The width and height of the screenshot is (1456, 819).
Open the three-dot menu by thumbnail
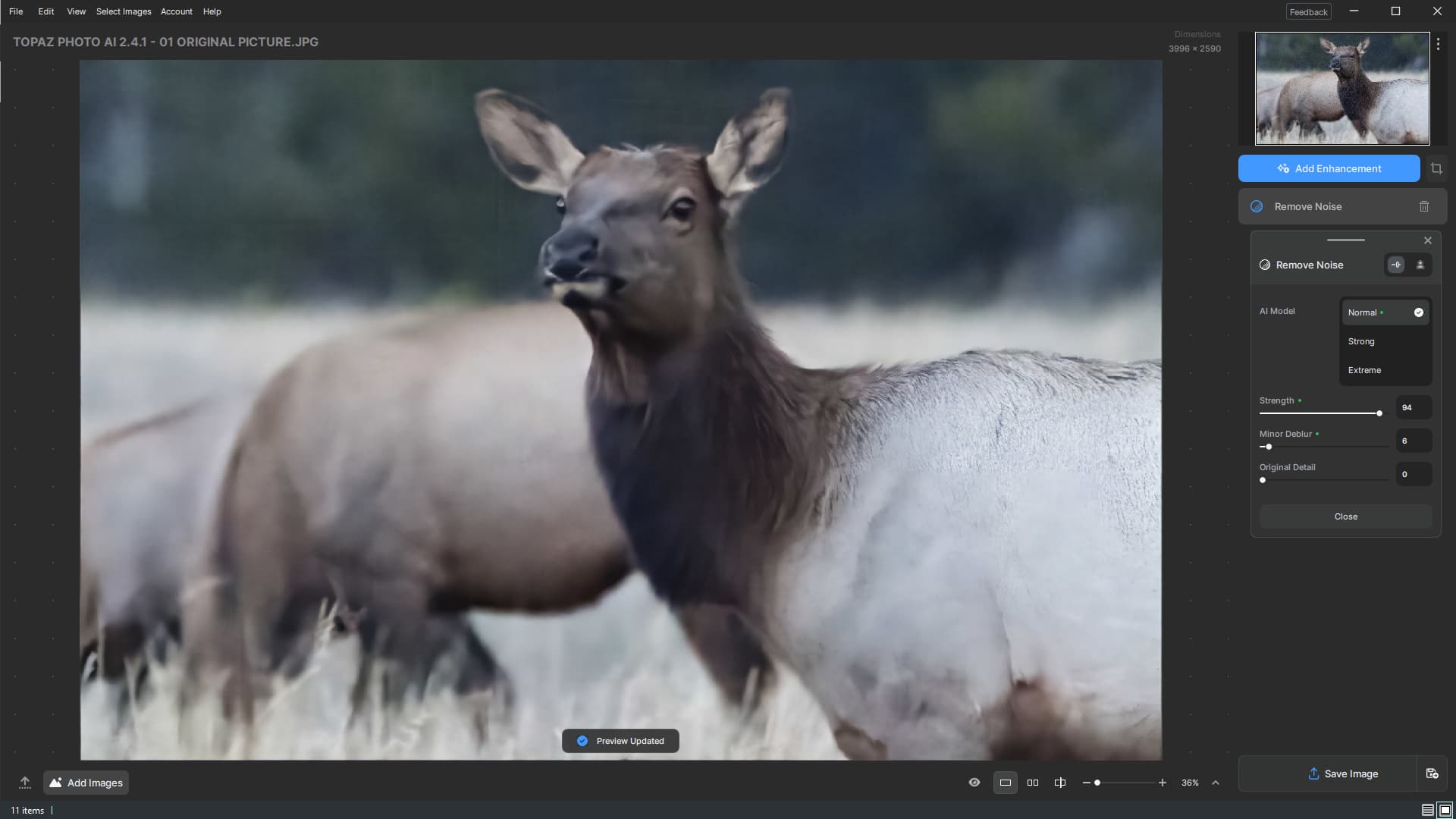(x=1438, y=45)
